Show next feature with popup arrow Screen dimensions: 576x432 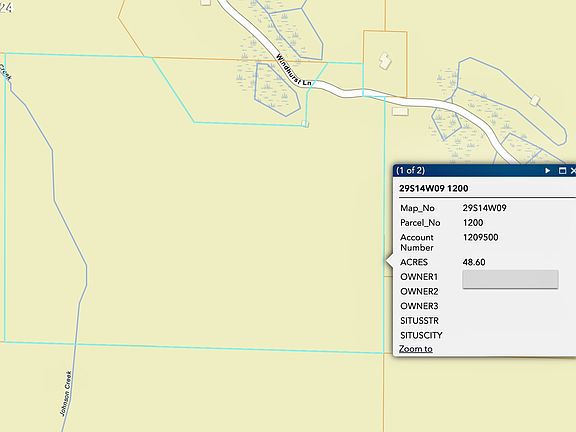pyautogui.click(x=547, y=170)
